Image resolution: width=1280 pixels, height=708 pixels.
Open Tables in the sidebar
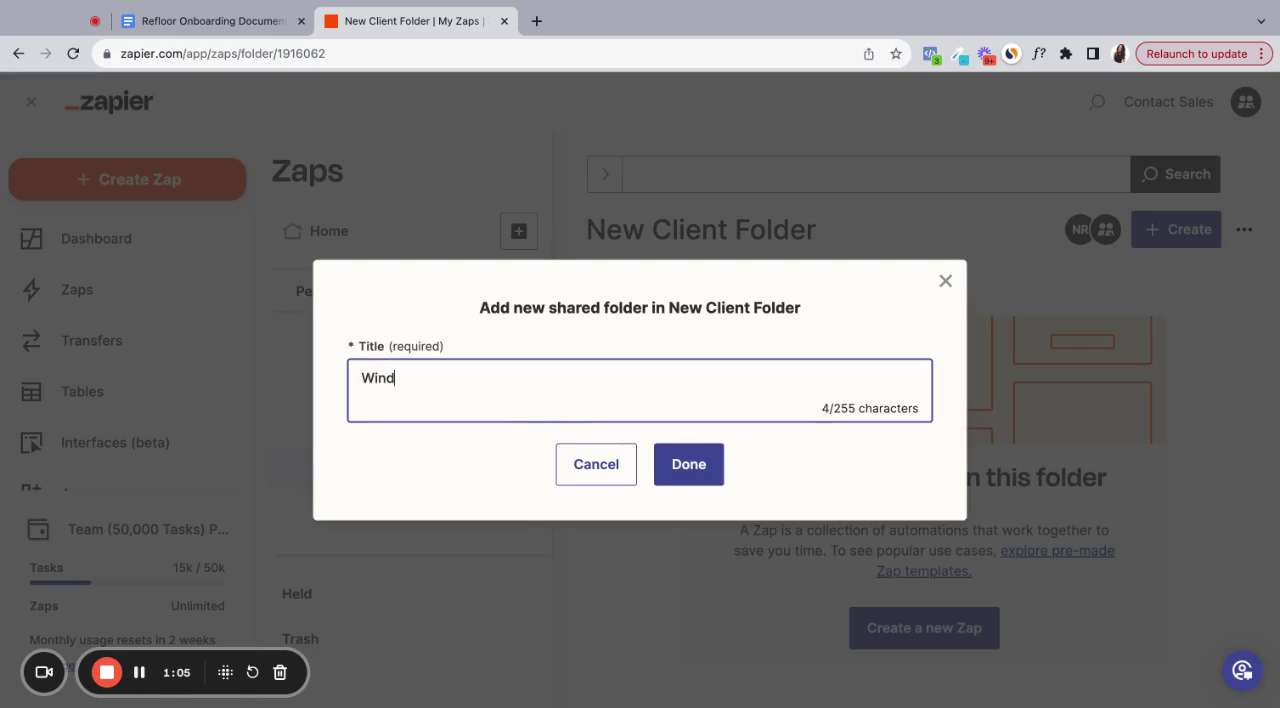point(82,391)
